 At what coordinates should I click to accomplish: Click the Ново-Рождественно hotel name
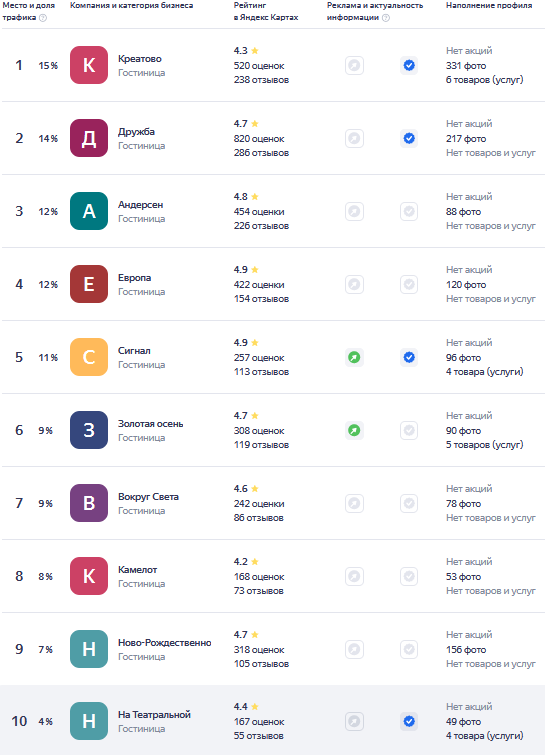165,643
